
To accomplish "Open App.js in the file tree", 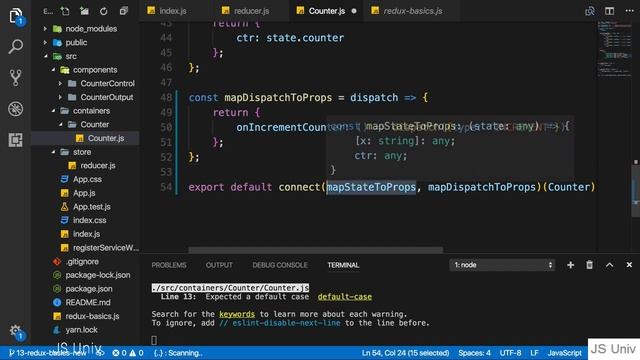I will 84,193.
